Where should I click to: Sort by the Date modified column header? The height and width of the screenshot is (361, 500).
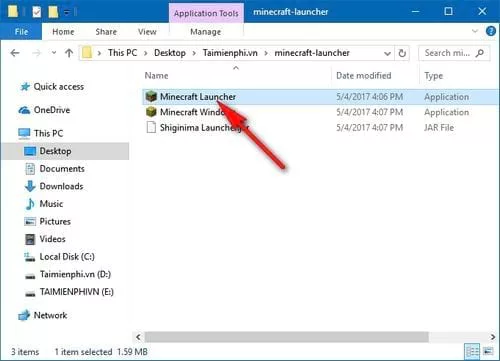pos(364,76)
